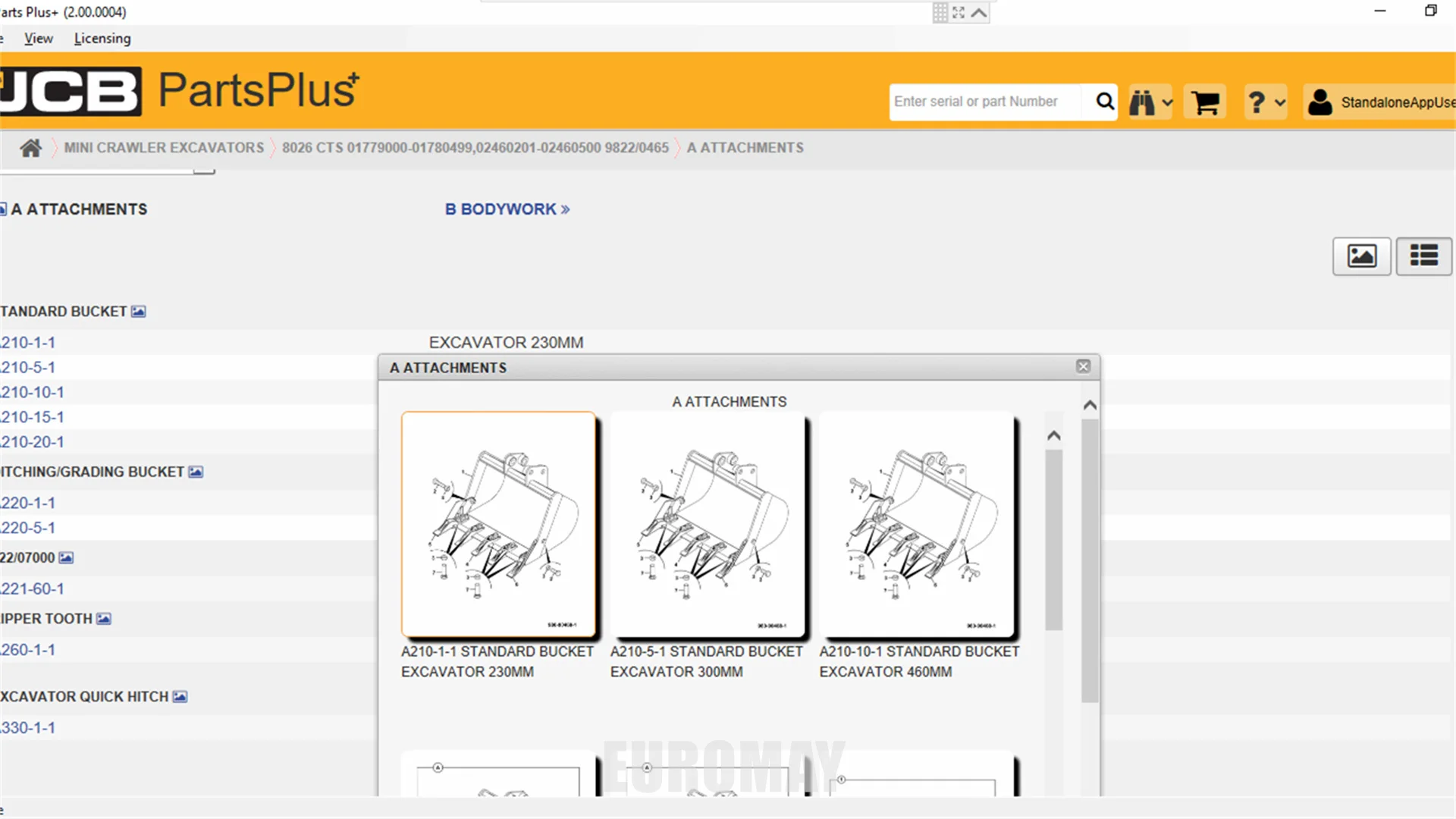Open the StandaloneAppUser account menu
Screen dimensions: 1456x819
1380,102
